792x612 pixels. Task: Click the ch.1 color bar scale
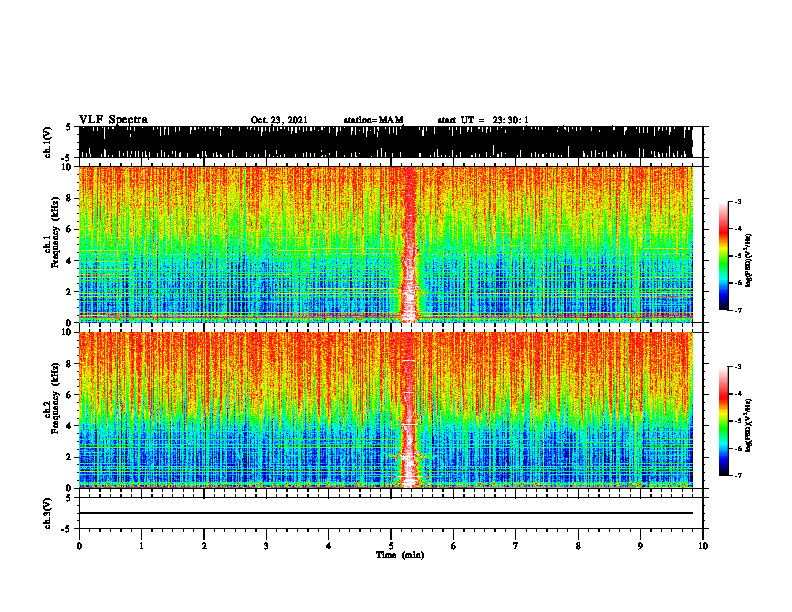723,256
